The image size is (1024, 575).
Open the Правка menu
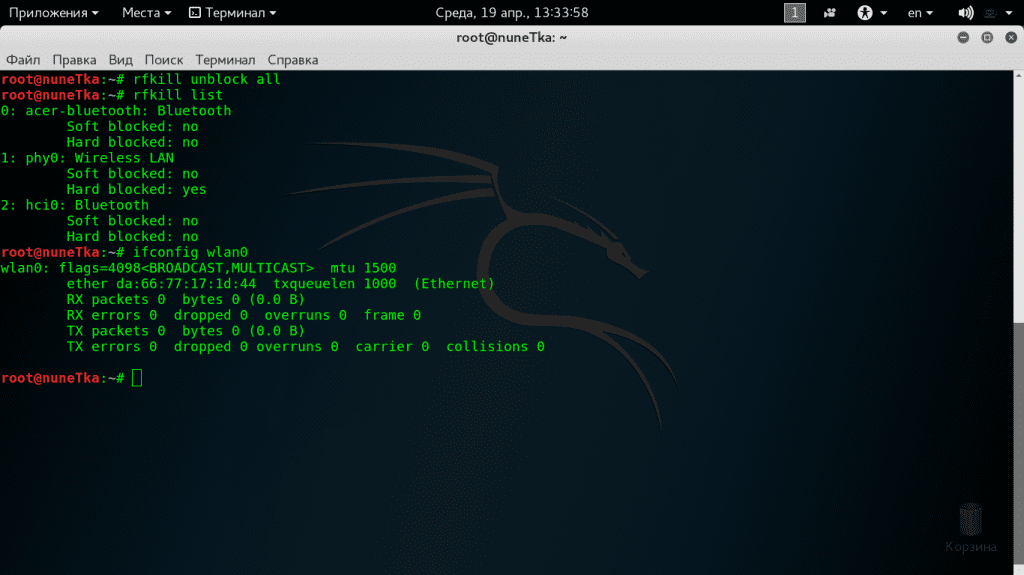(x=74, y=60)
